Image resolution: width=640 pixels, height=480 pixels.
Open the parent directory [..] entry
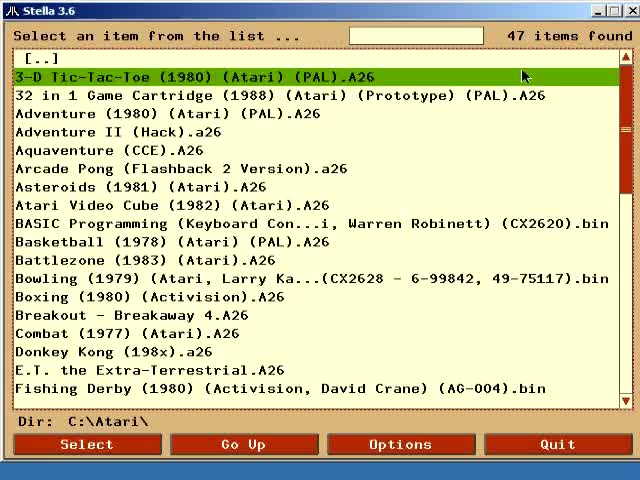pos(41,59)
